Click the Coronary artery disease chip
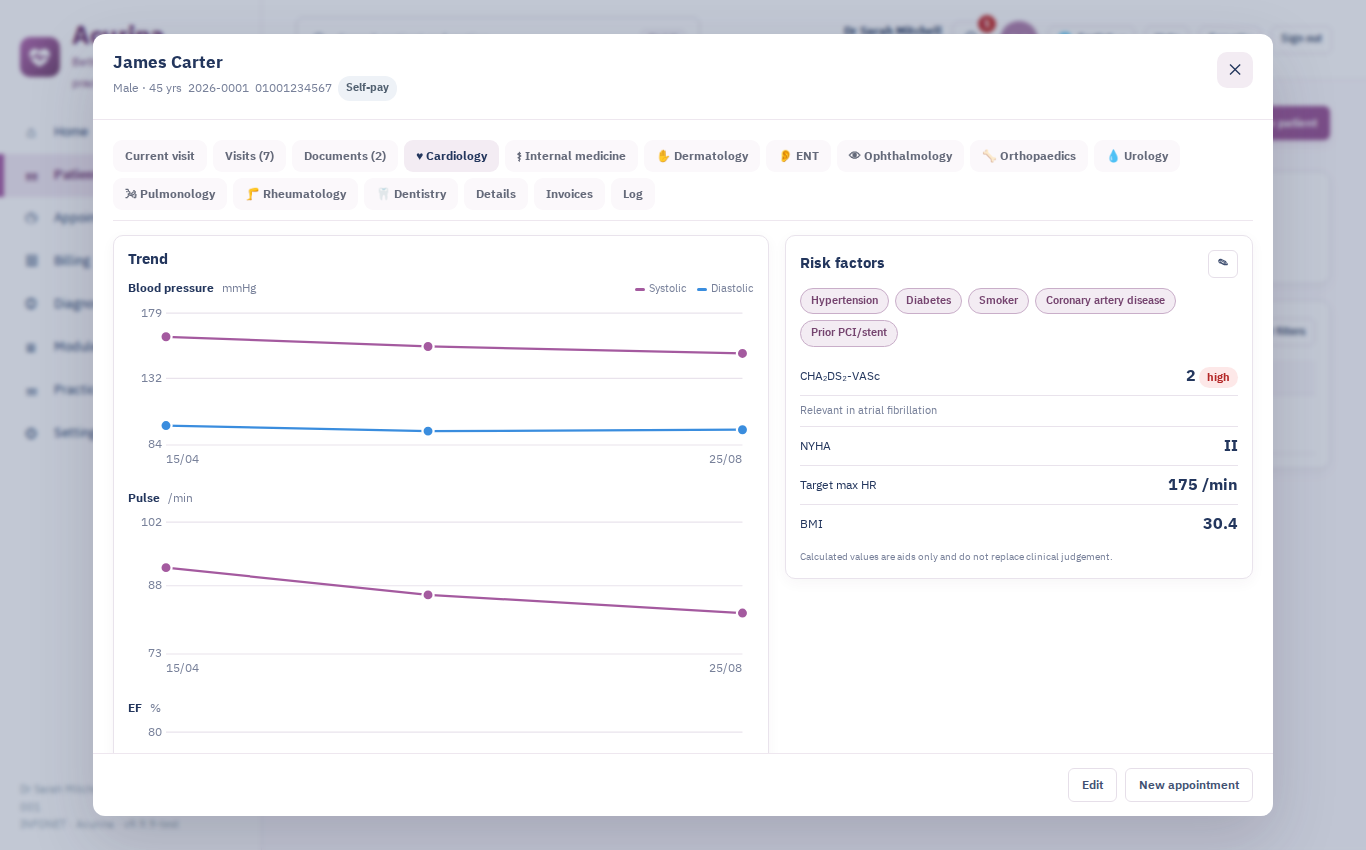Viewport: 1366px width, 850px height. pos(1105,301)
